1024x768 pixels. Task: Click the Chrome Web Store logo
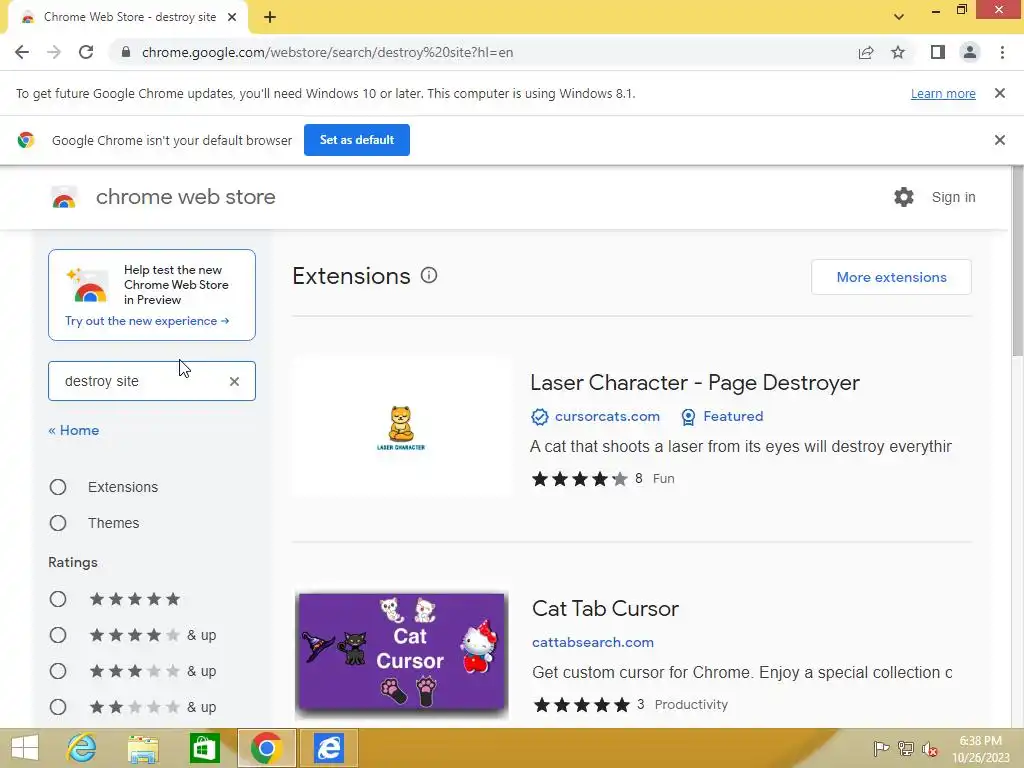coord(64,197)
